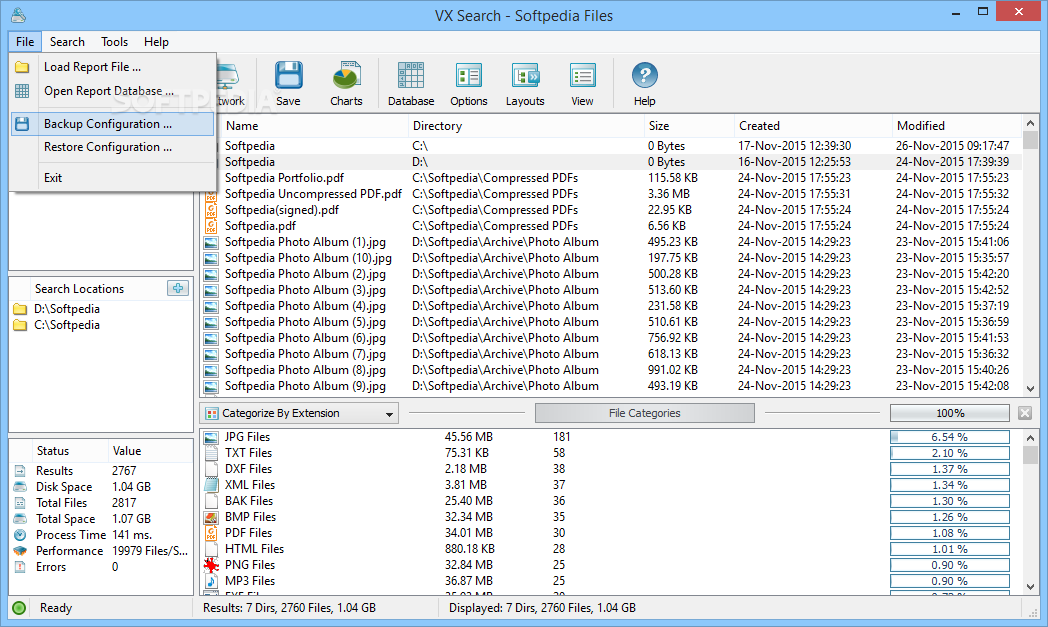Screen dimensions: 1048x627
Task: Click the Results 2767 status row
Action: click(102, 471)
